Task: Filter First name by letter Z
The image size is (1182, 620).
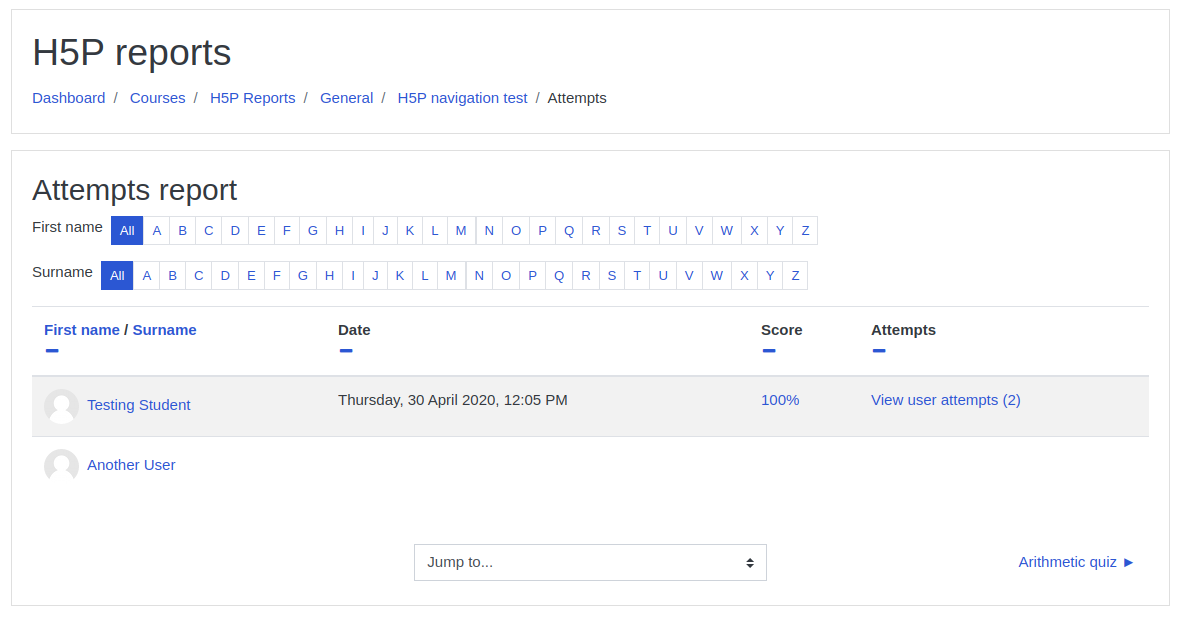Action: click(x=805, y=231)
